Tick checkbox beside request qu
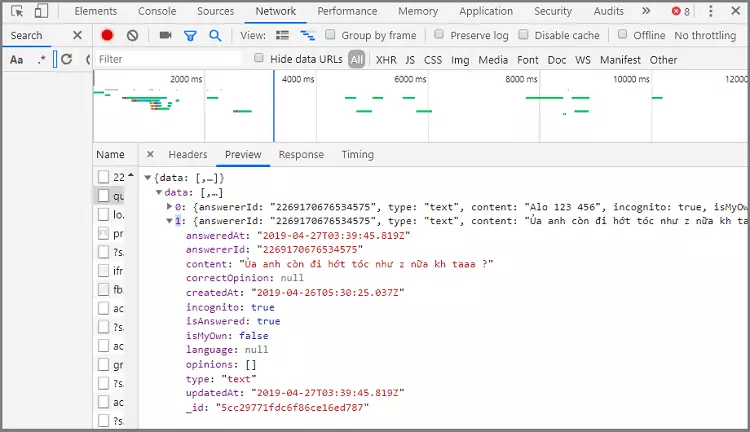Image resolution: width=750 pixels, height=432 pixels. click(x=103, y=196)
